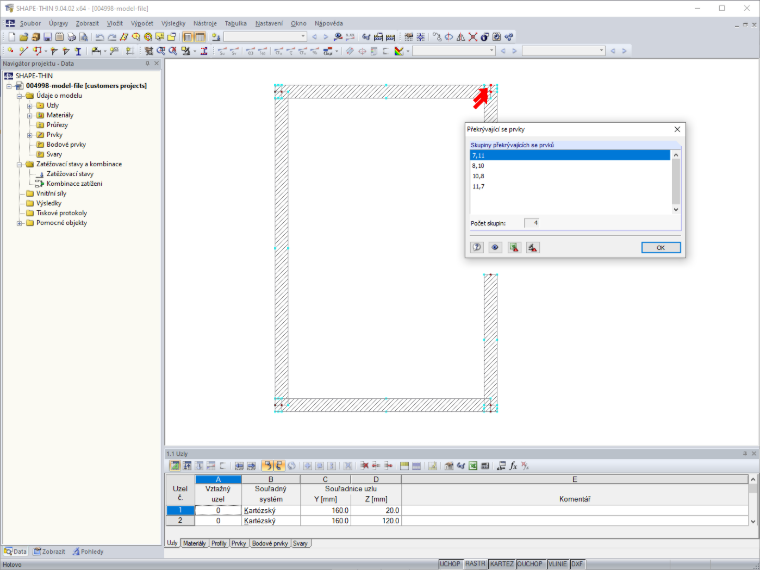This screenshot has width=760, height=570.
Task: Select the Průřezy tree item
Action: click(57, 125)
